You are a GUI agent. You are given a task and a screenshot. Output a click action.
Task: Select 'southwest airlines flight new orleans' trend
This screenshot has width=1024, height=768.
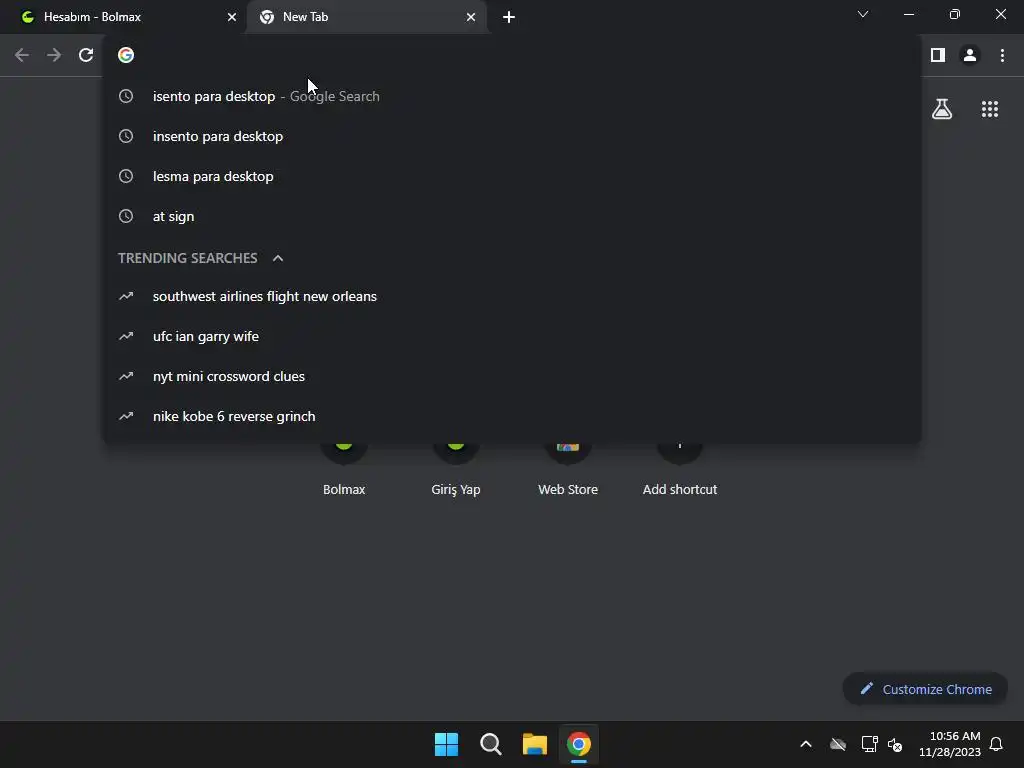pyautogui.click(x=512, y=296)
